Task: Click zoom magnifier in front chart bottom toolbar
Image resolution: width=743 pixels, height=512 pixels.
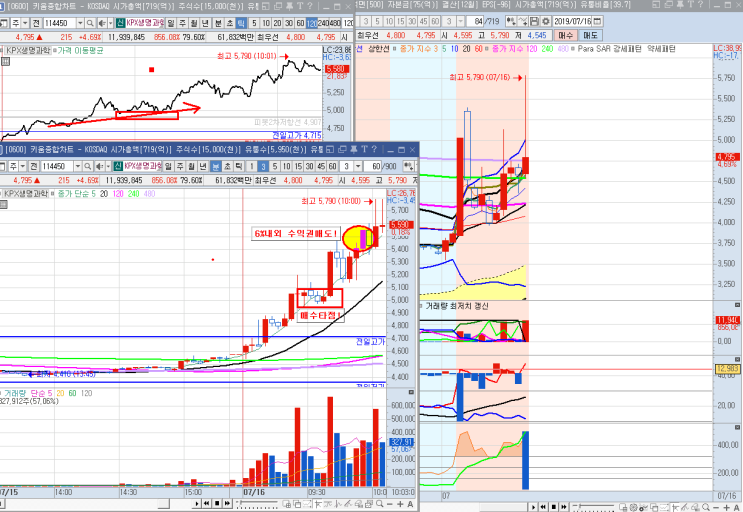Action: click(x=380, y=504)
